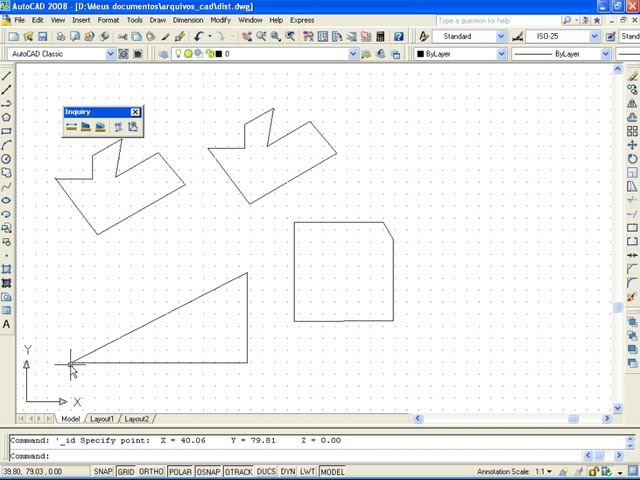Image resolution: width=640 pixels, height=480 pixels.
Task: Open the Standard text style dropdown
Action: pos(501,37)
